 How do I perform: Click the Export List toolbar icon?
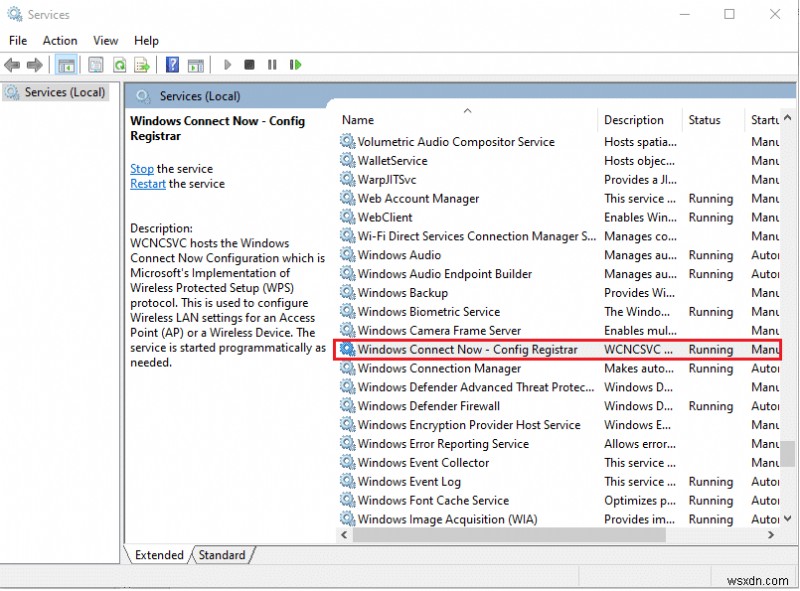tap(142, 64)
